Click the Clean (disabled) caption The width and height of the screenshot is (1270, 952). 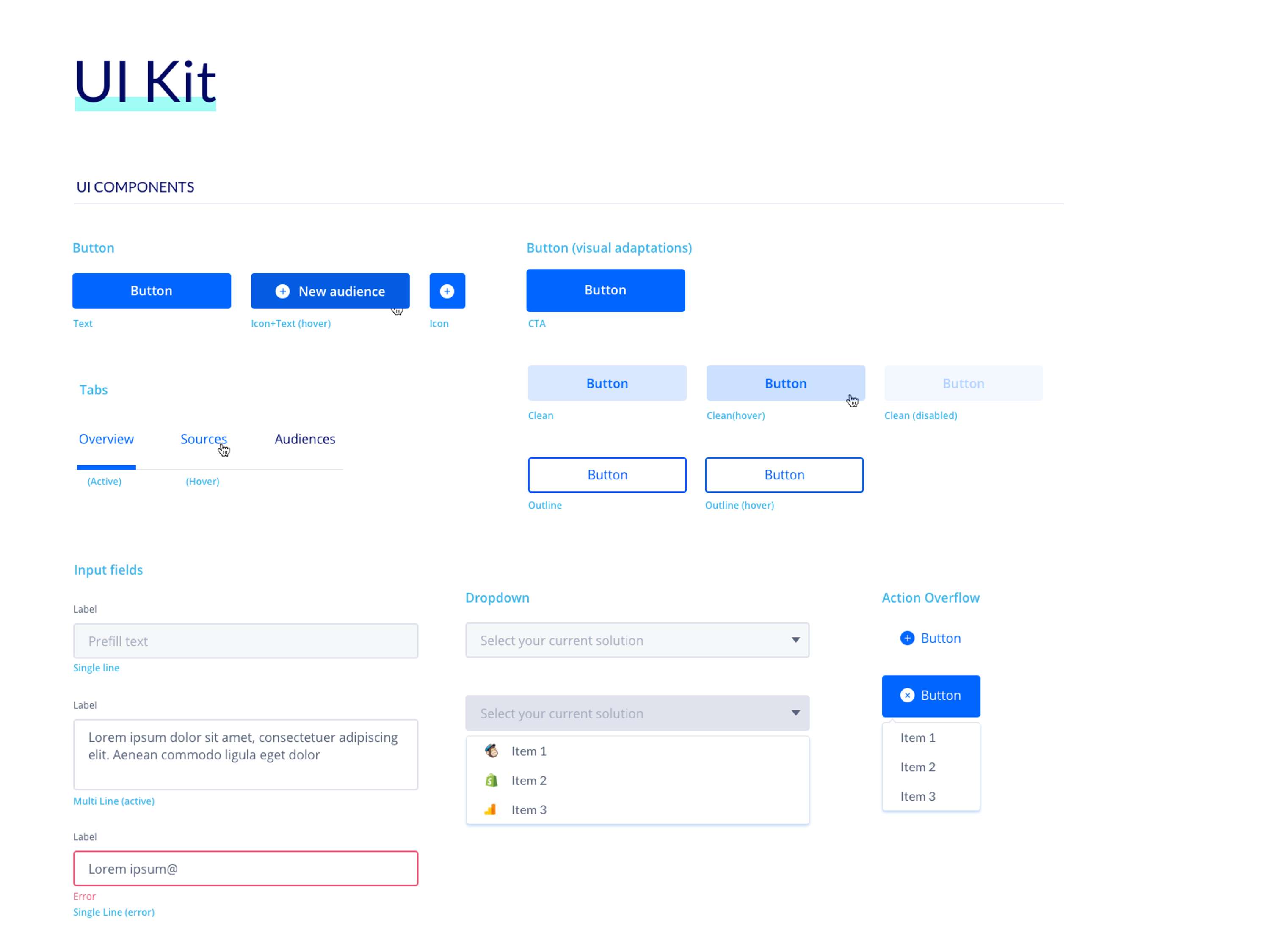[921, 415]
